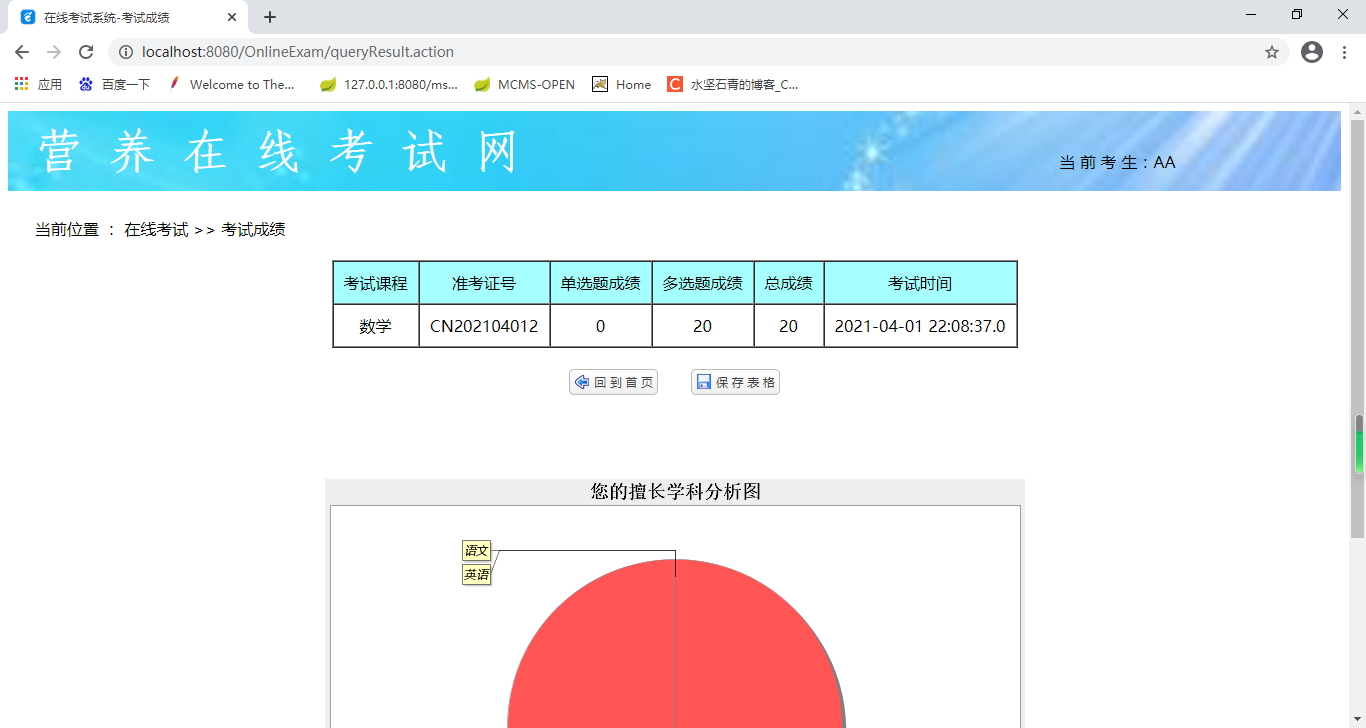Select the 语文 label on the pie chart

(x=476, y=550)
